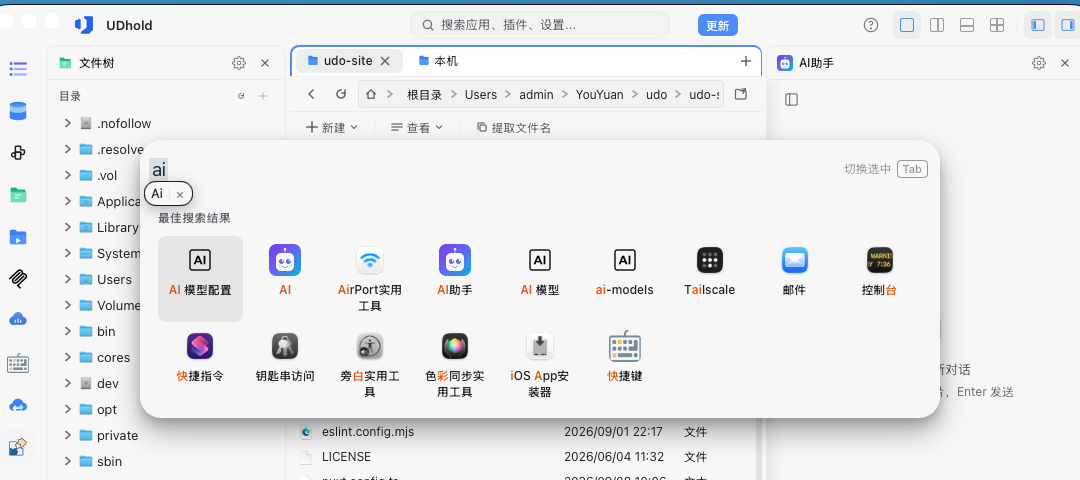1080x480 pixels.
Task: Open 旁白实用工具 result
Action: pos(370,364)
